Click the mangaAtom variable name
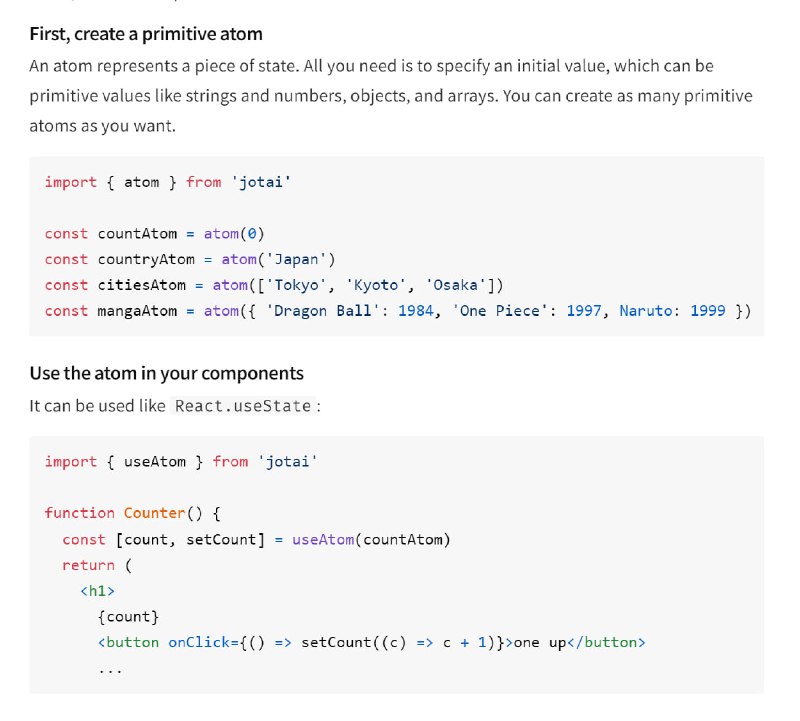 click(137, 311)
